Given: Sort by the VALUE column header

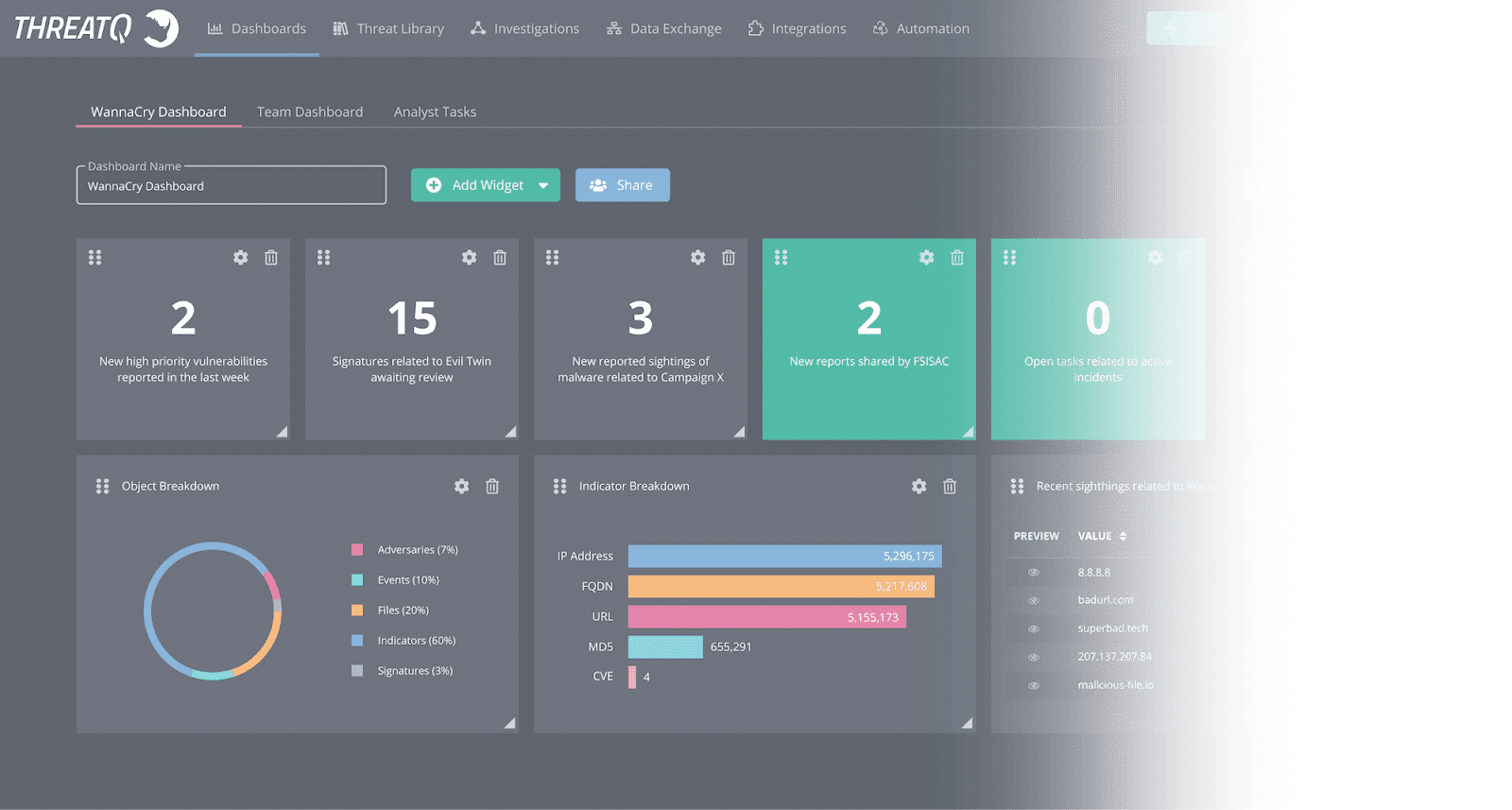Looking at the screenshot, I should point(1102,536).
